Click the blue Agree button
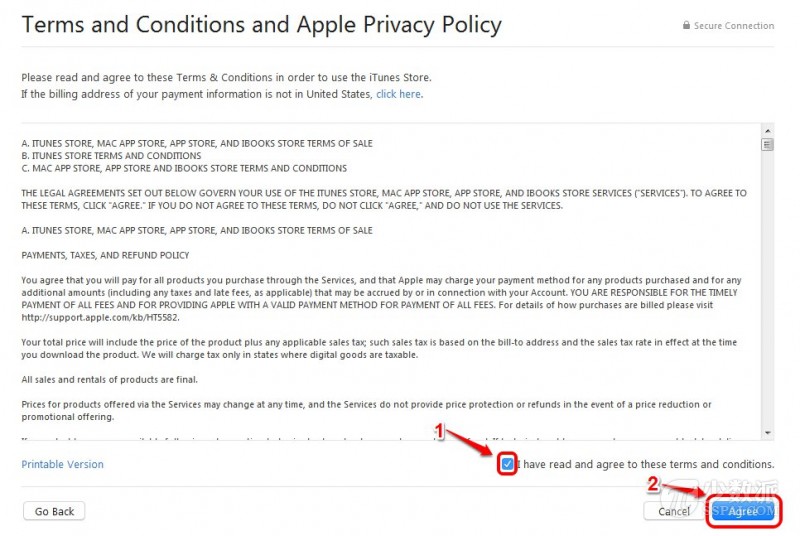800x536 pixels. 742,511
